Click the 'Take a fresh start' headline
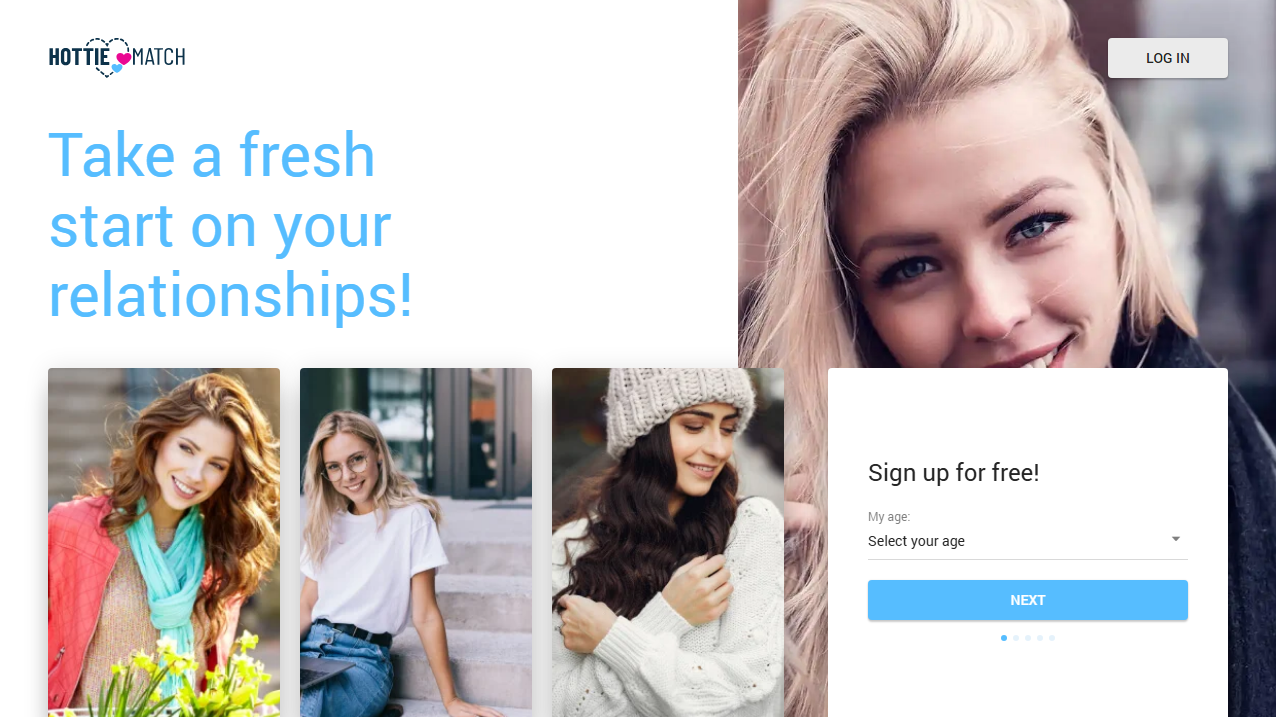 pyautogui.click(x=231, y=225)
